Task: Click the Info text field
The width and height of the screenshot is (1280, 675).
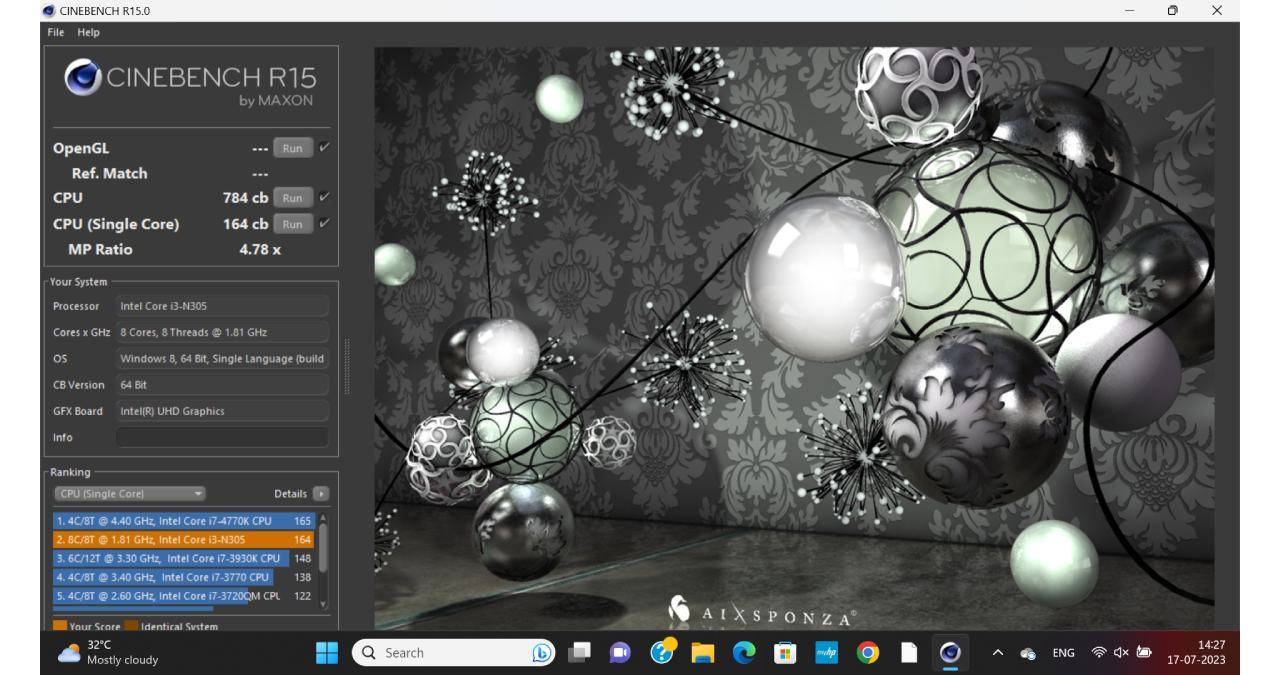Action: [222, 437]
